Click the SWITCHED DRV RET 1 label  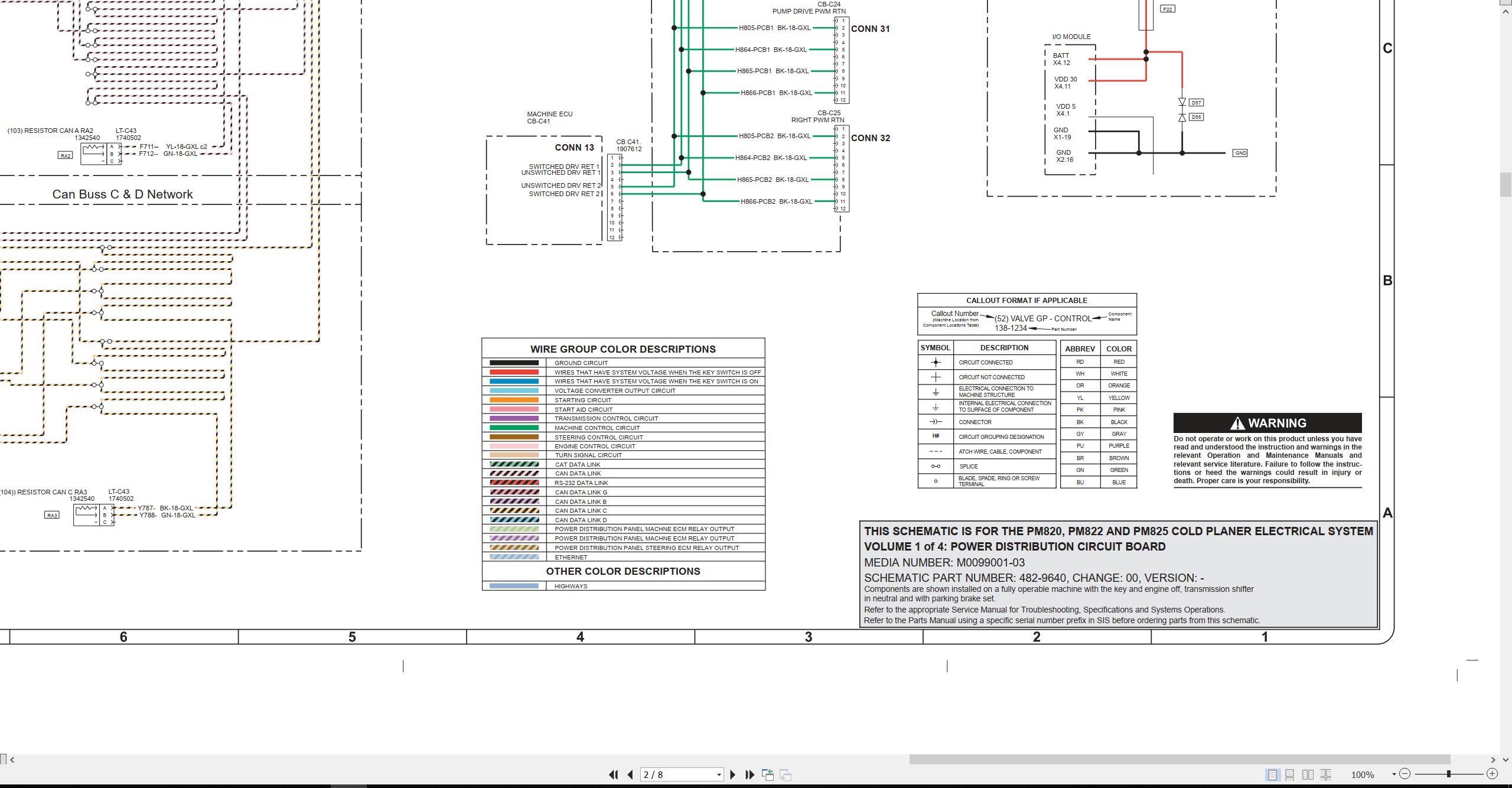(x=563, y=167)
